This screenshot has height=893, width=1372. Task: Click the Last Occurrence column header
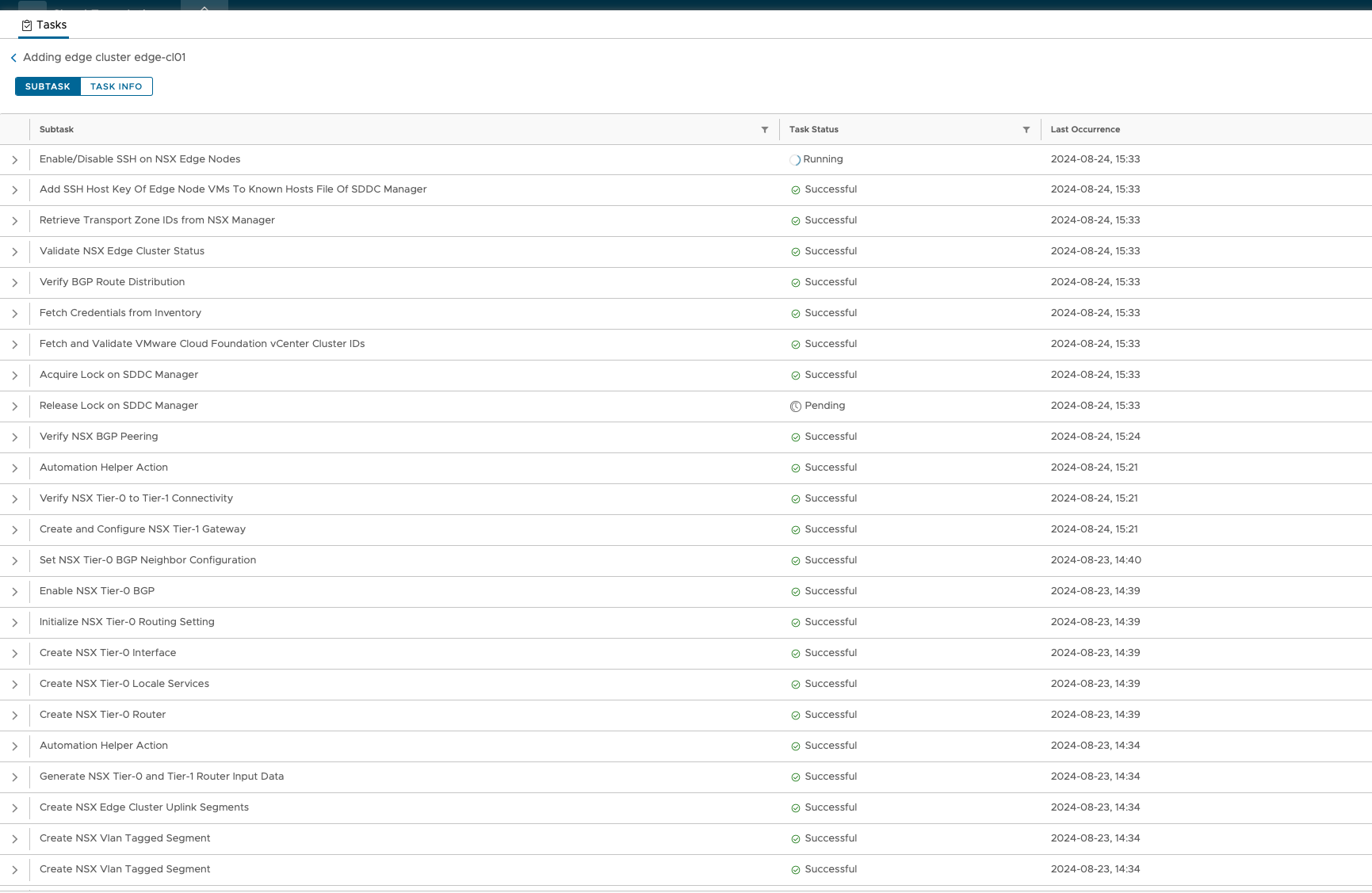(1085, 130)
